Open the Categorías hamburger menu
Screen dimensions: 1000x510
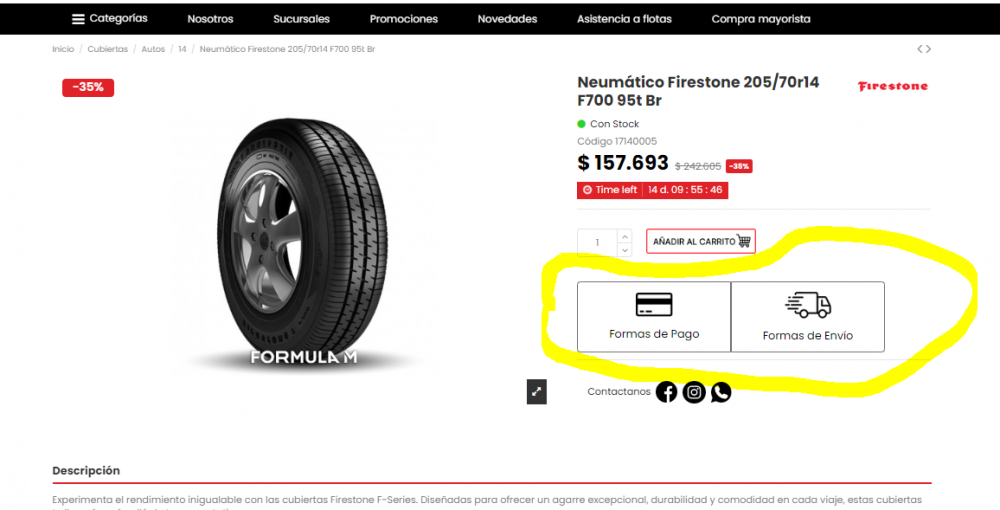[x=78, y=19]
